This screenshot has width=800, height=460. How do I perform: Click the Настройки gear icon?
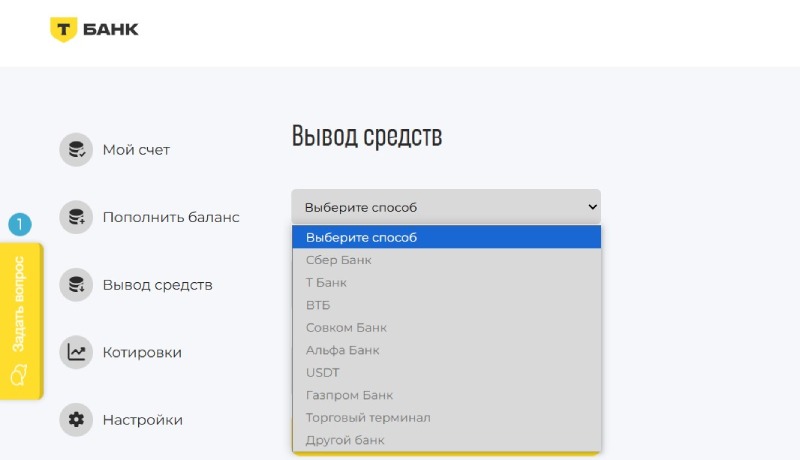(76, 419)
